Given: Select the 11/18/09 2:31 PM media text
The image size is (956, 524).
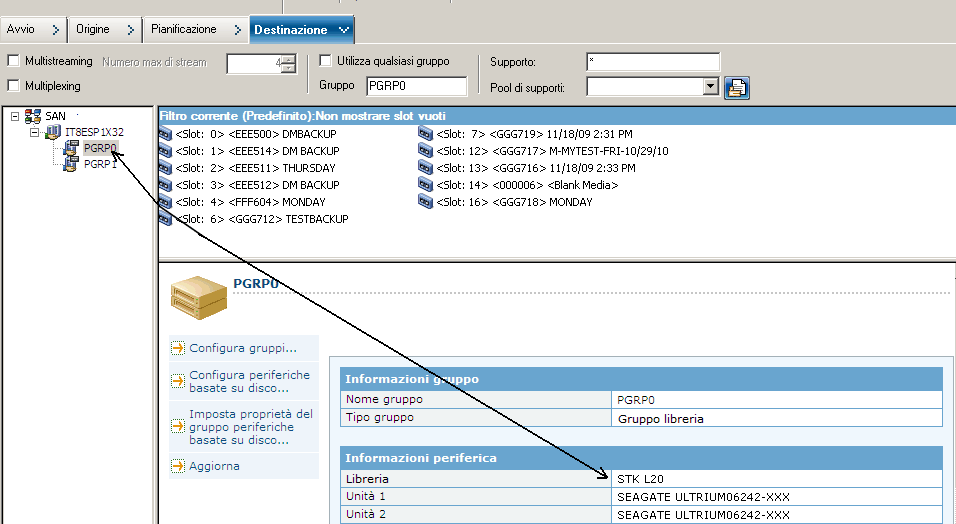Looking at the screenshot, I should tap(589, 134).
